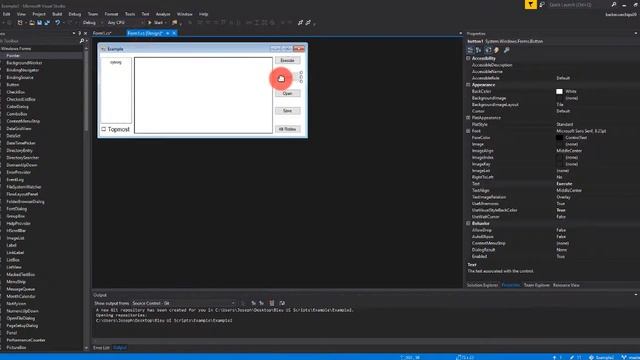Open the View menu
This screenshot has width=640, height=360.
pos(21,14)
